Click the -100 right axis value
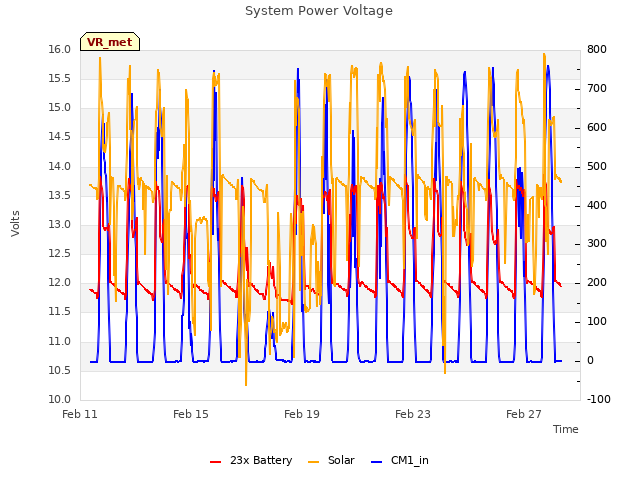Viewport: 640px width, 480px height. (598, 400)
